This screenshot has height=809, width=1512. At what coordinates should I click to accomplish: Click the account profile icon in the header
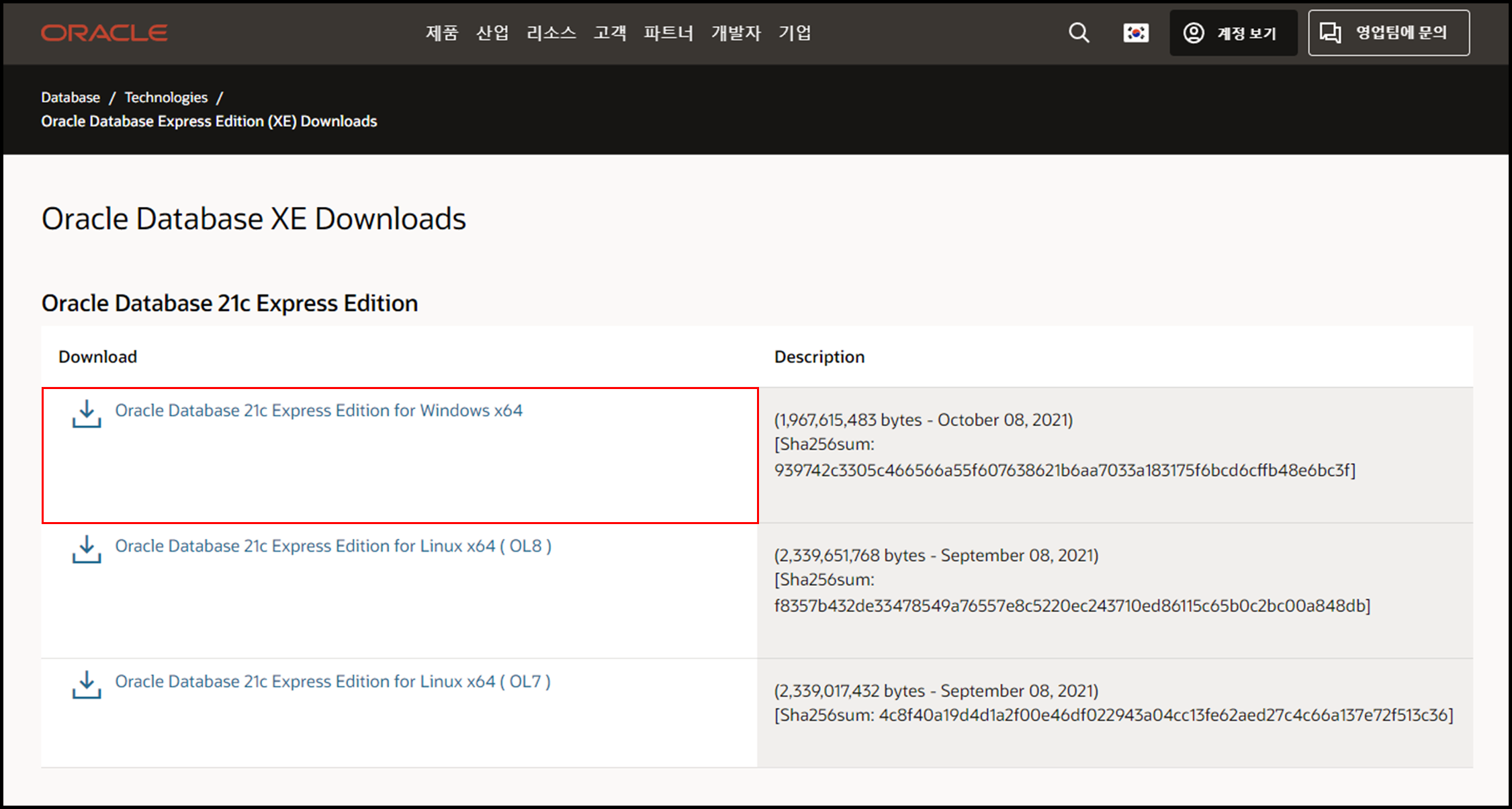1194,33
